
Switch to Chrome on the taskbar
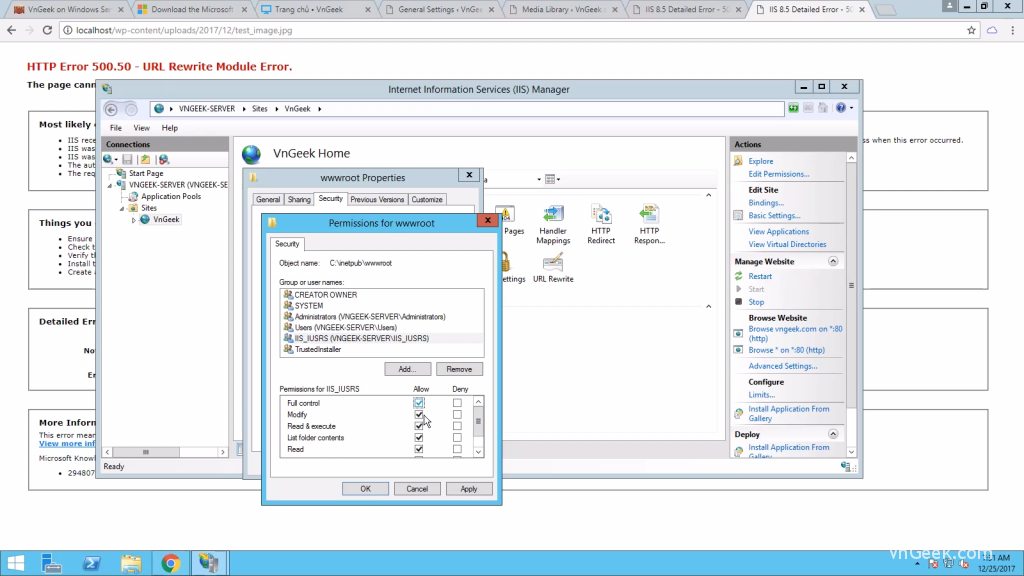(170, 563)
